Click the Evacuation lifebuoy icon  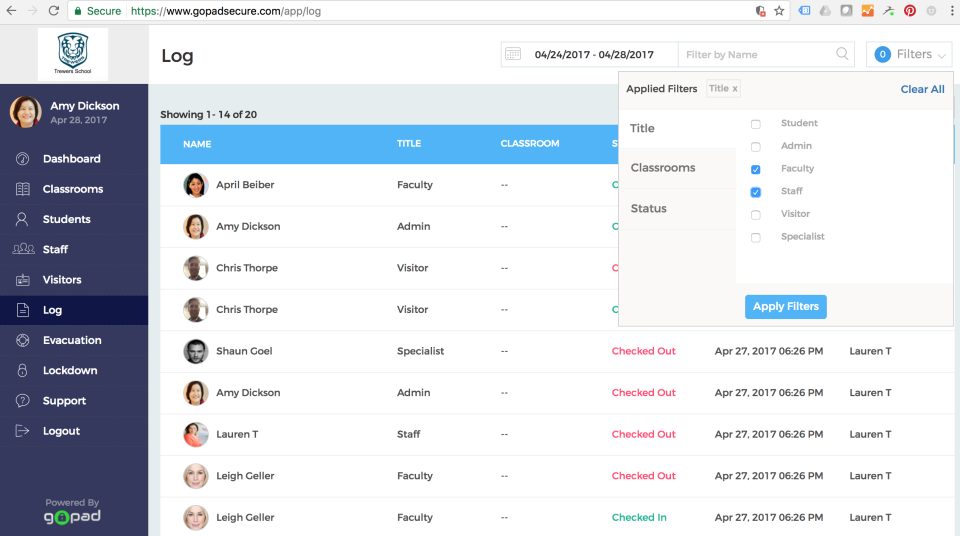[23, 340]
